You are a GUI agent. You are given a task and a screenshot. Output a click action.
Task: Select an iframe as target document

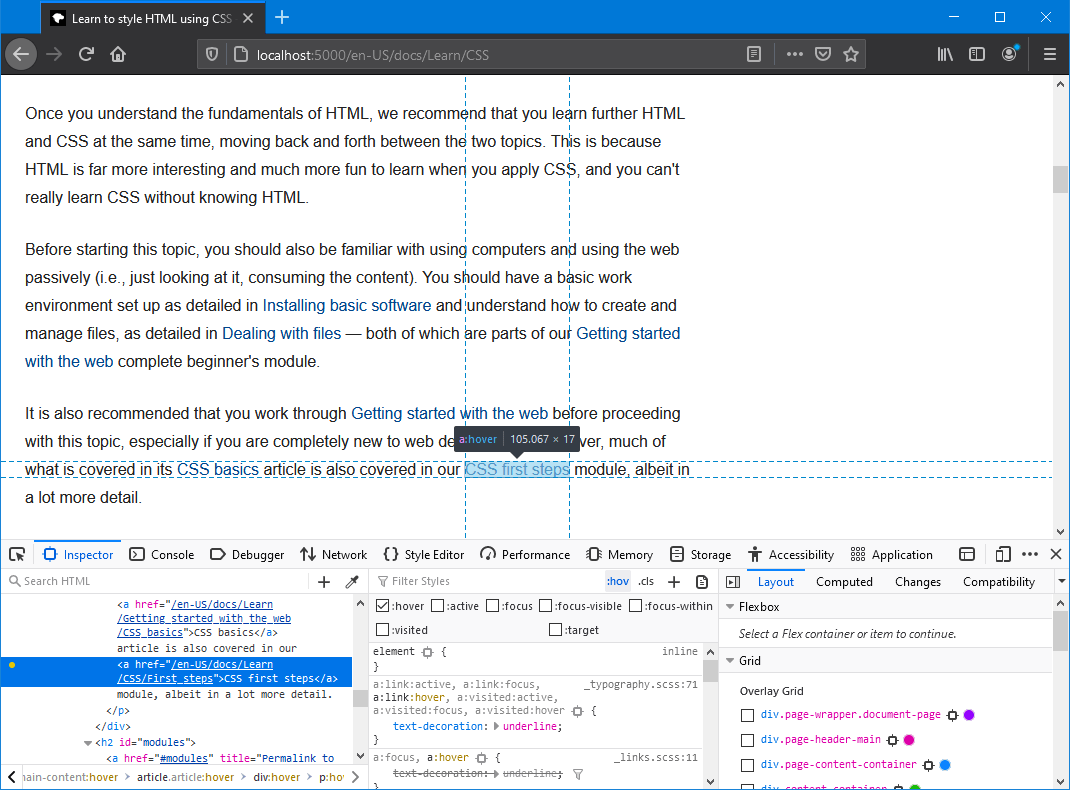tap(967, 555)
